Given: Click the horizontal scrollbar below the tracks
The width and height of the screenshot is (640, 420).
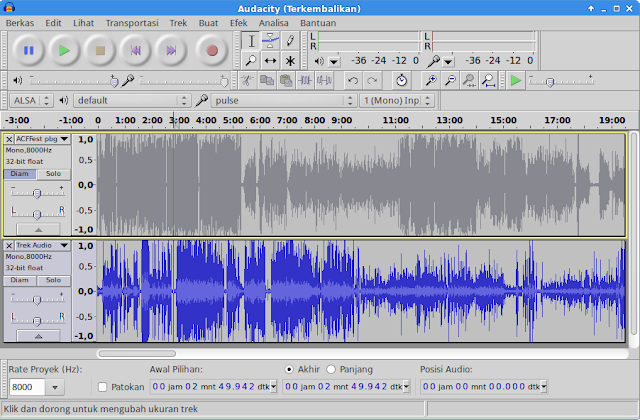Looking at the screenshot, I should click(136, 353).
